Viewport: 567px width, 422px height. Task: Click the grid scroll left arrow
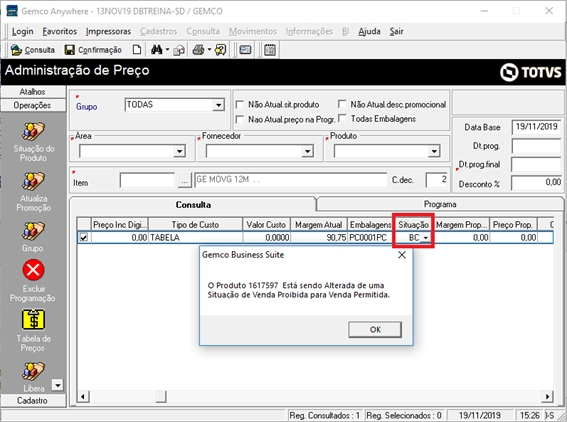click(83, 397)
